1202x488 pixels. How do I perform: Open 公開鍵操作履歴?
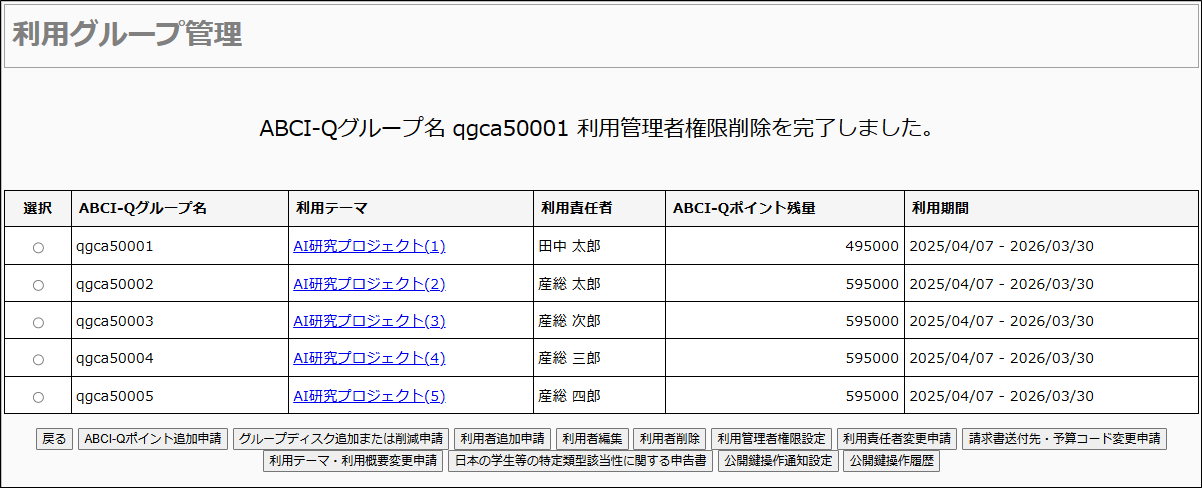tap(892, 461)
